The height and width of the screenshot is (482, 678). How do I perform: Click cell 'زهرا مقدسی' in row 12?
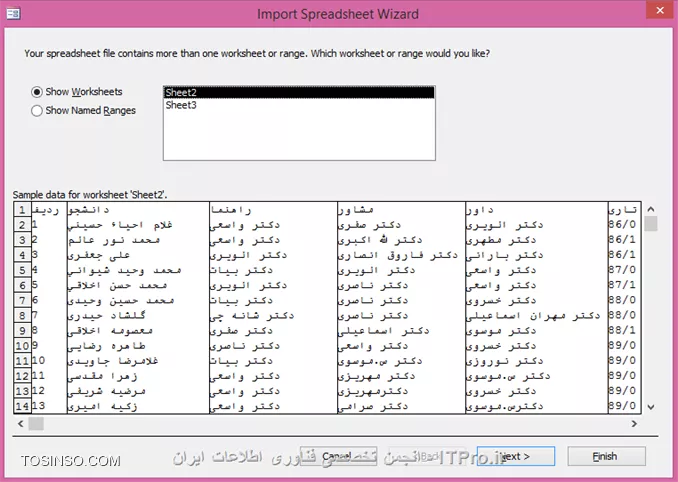(138, 376)
